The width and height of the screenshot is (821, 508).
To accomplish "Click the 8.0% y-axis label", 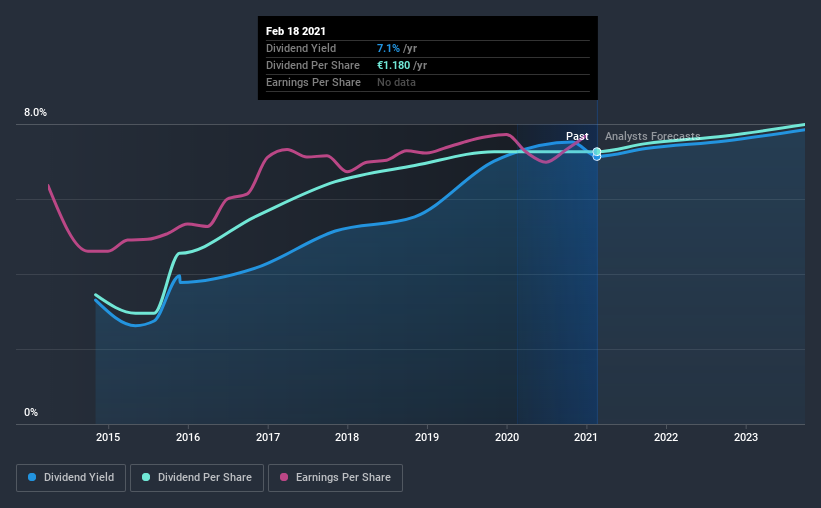I will [35, 113].
